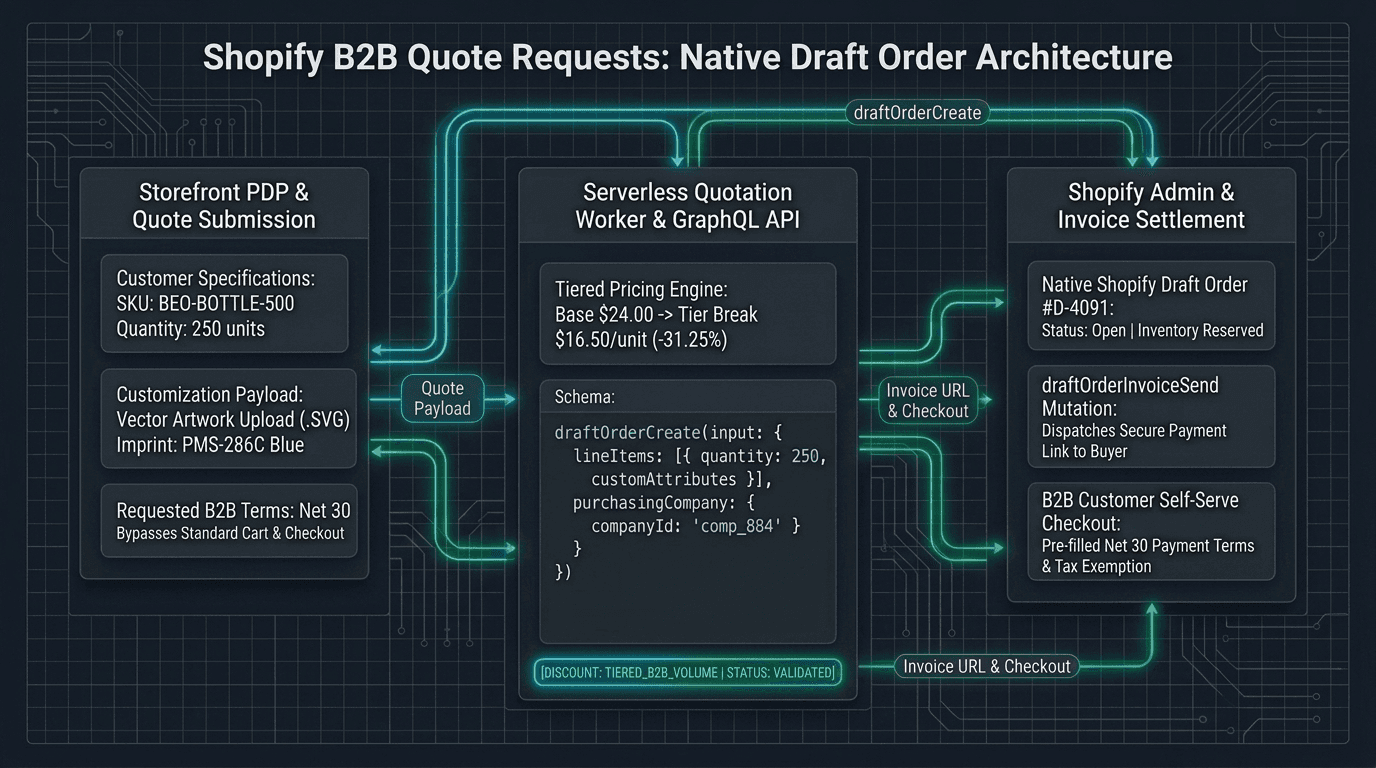Click the "draftOrderInvoiceSend Mutation:" label
Viewport: 1376px width, 768px height.
tap(1130, 397)
